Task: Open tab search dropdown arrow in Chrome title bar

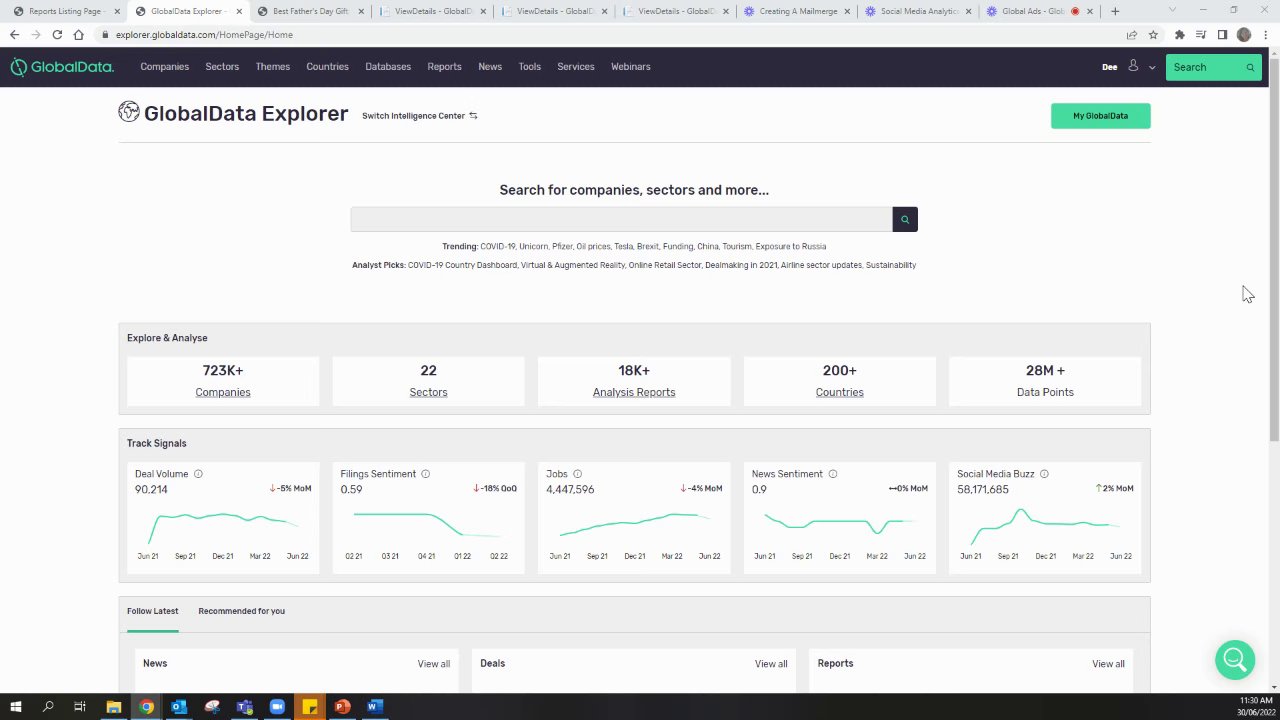Action: (1172, 10)
